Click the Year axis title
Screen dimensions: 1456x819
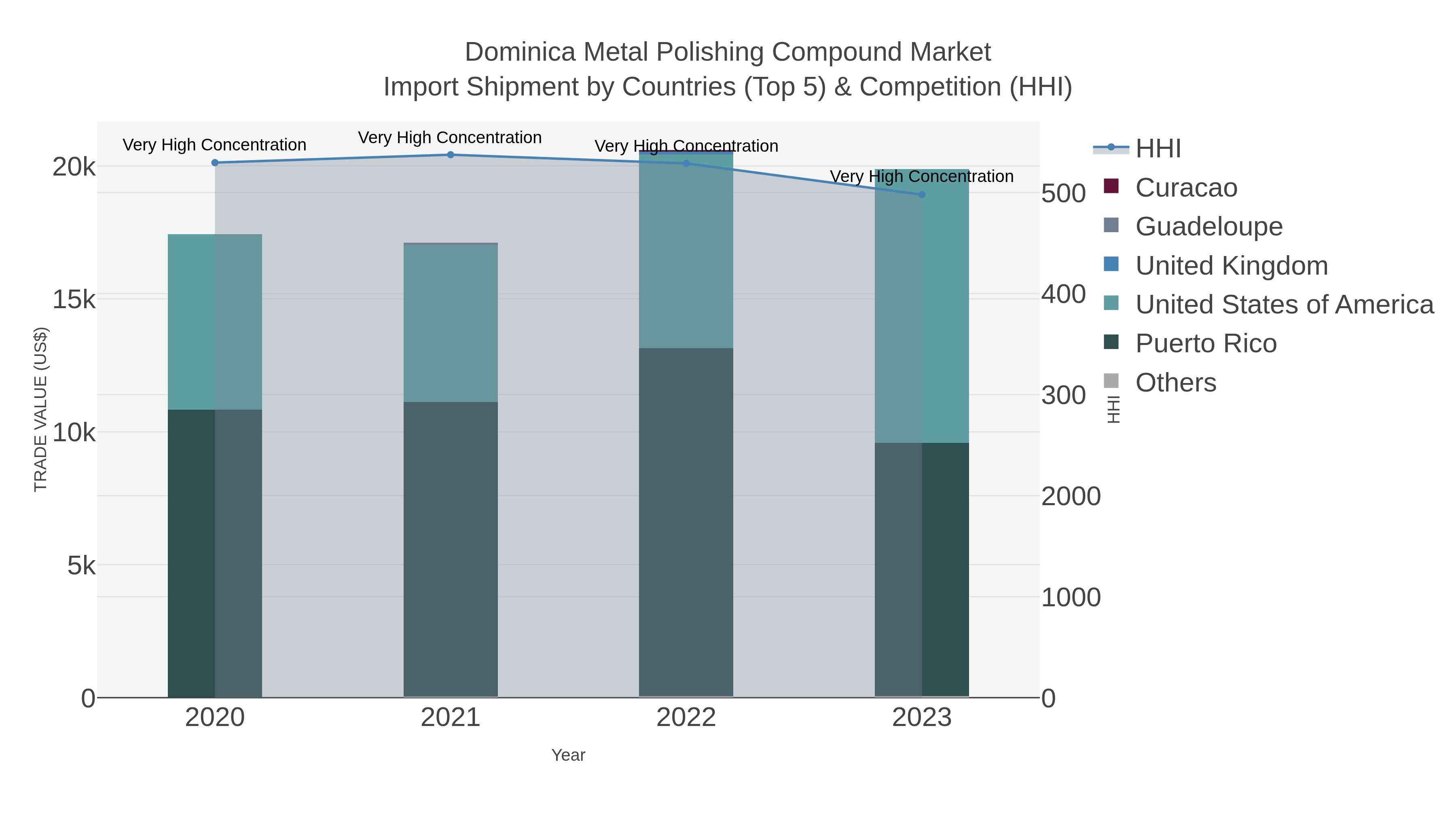coord(569,755)
